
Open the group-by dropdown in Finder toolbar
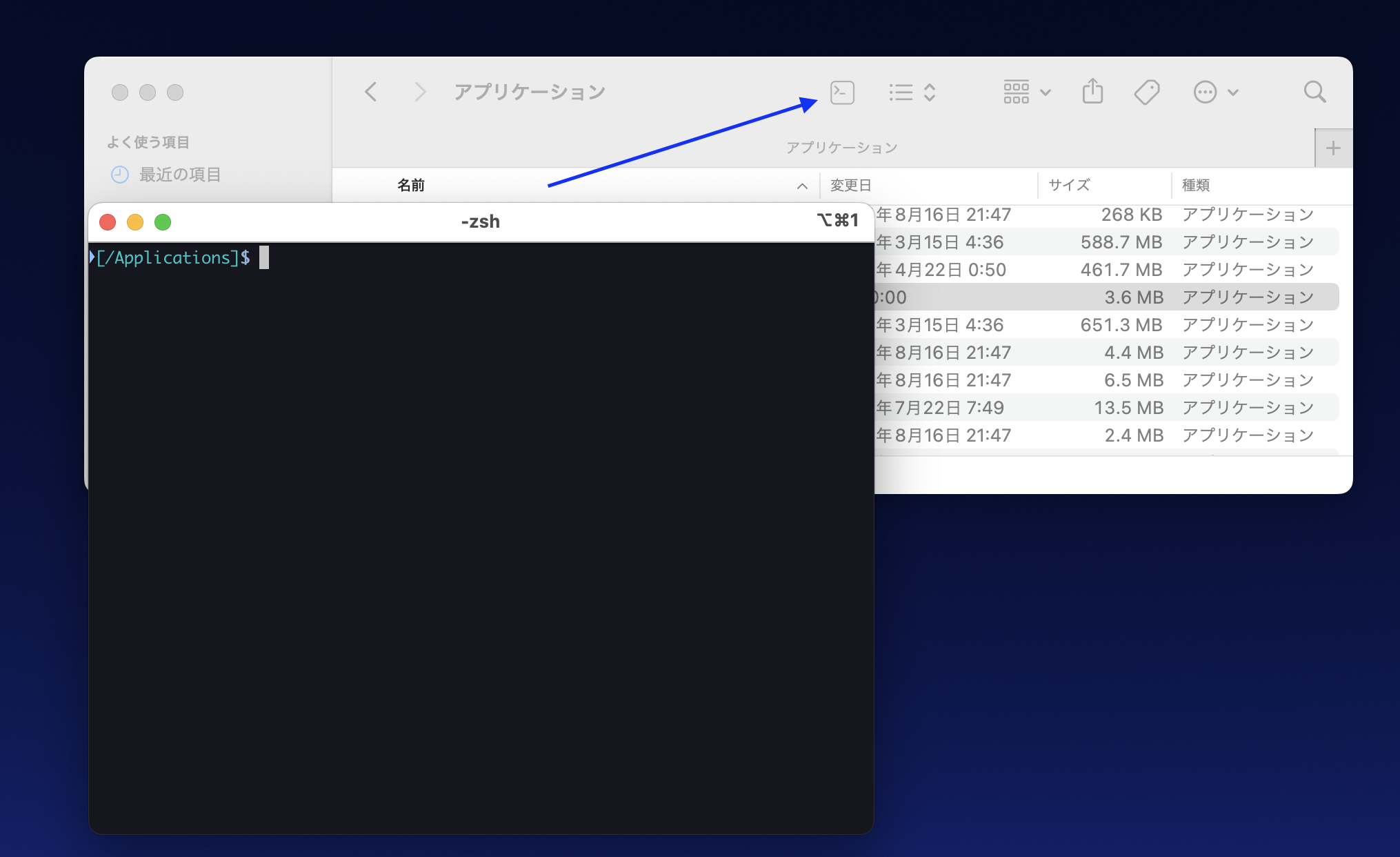(1027, 92)
